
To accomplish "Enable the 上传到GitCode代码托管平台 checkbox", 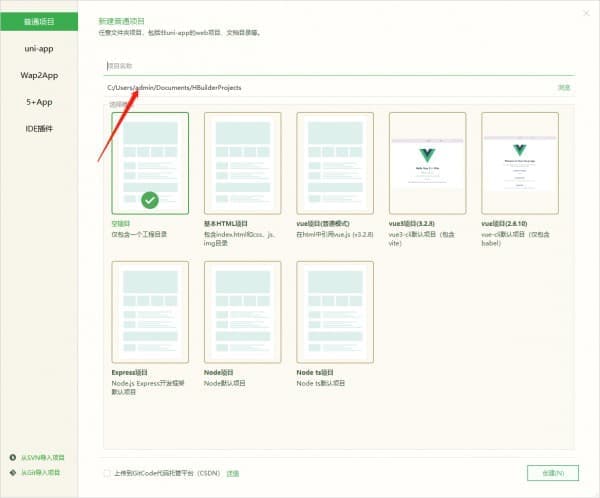I will [108, 473].
